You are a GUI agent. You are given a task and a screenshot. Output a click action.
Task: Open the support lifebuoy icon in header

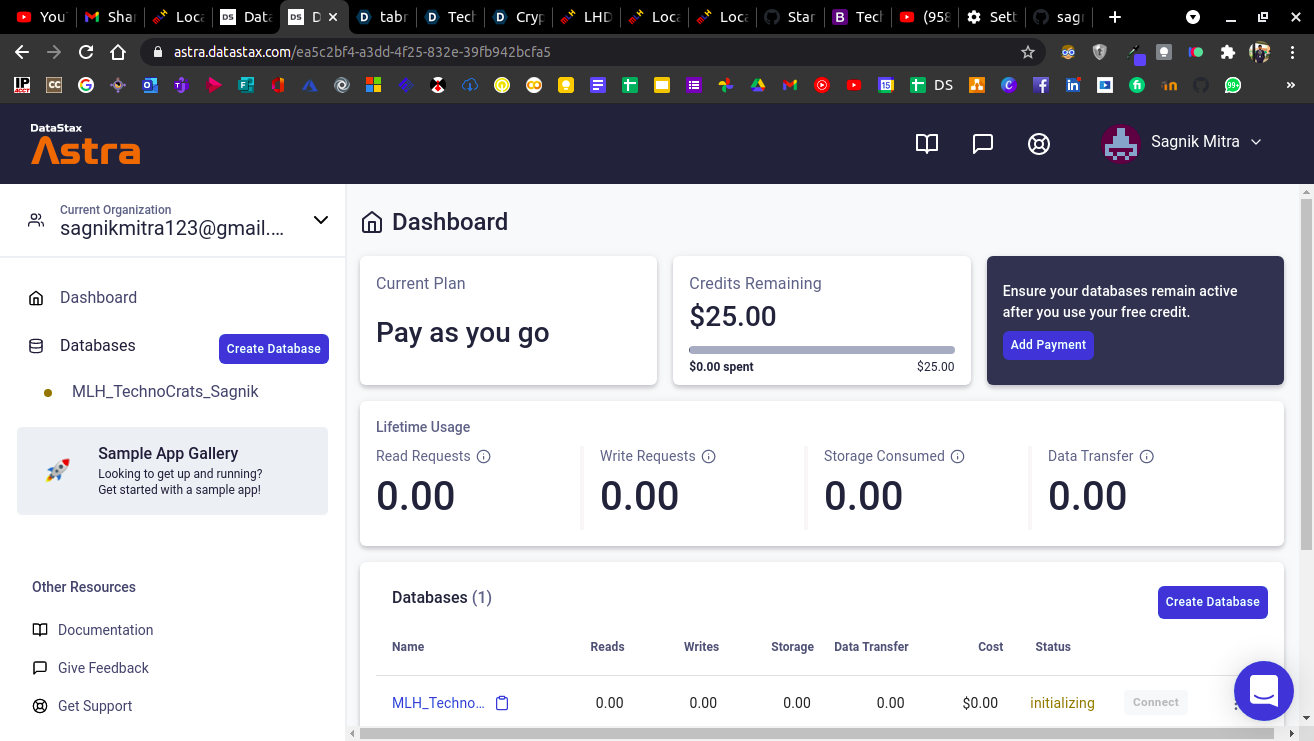pos(1039,143)
